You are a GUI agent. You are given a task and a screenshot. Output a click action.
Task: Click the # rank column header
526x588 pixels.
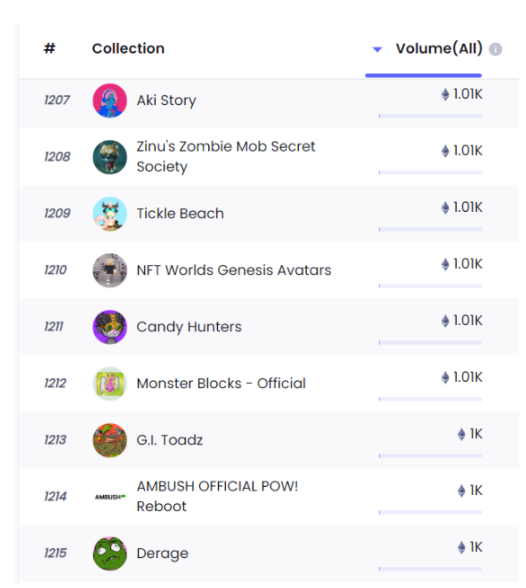pos(49,48)
